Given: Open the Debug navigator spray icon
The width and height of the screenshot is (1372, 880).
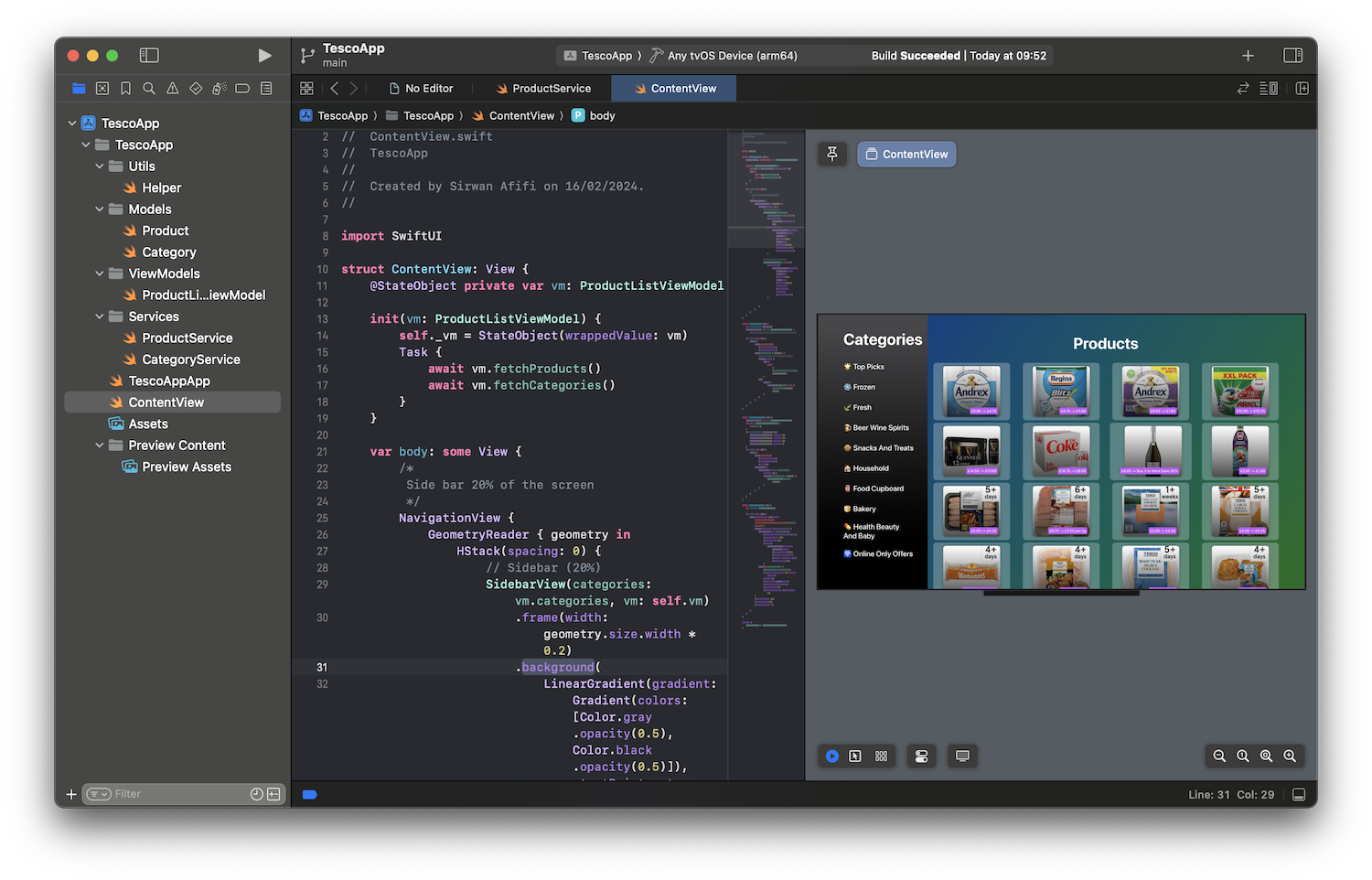Looking at the screenshot, I should 220,89.
